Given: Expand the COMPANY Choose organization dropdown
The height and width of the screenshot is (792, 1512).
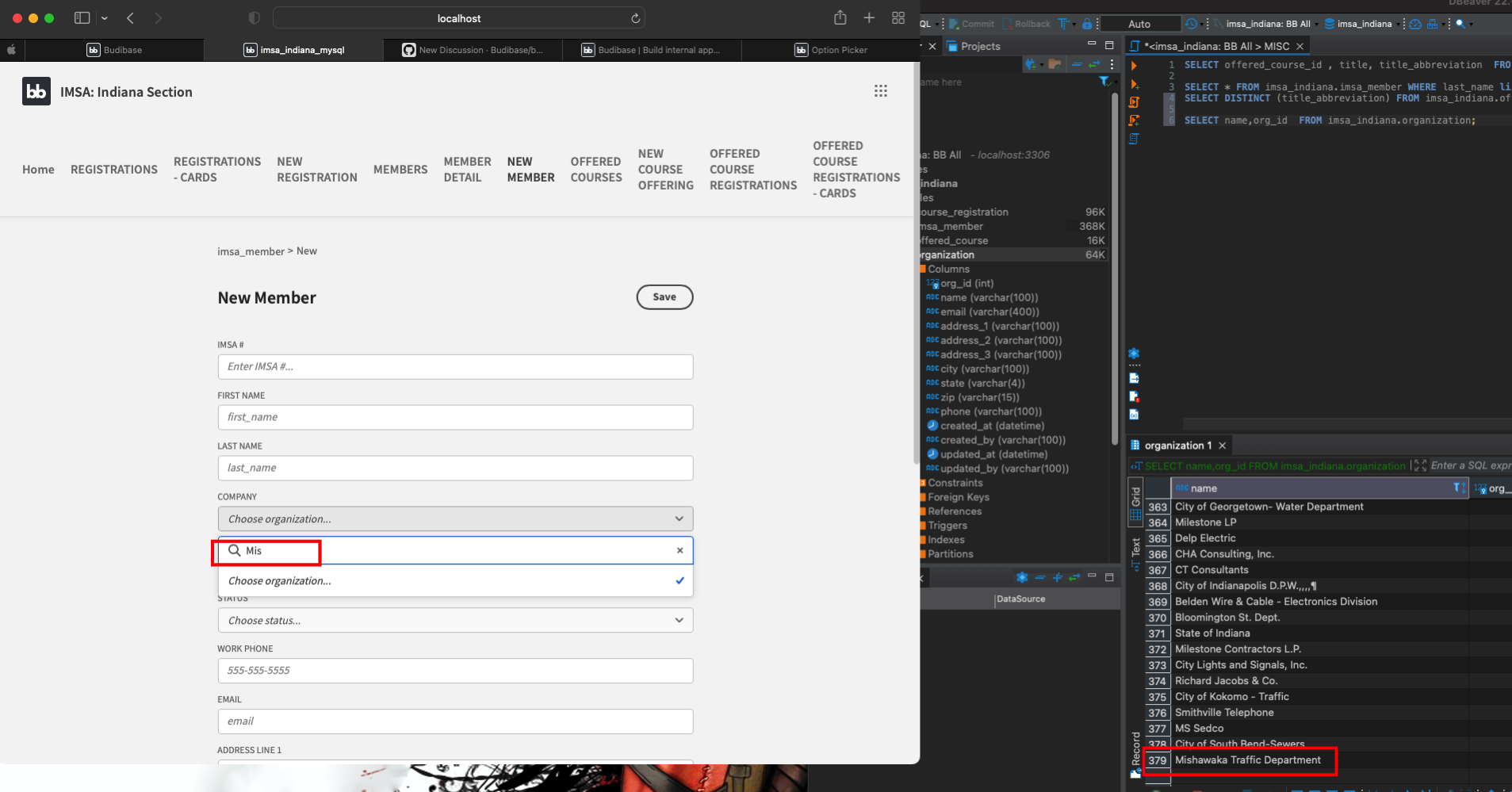Looking at the screenshot, I should (x=454, y=518).
